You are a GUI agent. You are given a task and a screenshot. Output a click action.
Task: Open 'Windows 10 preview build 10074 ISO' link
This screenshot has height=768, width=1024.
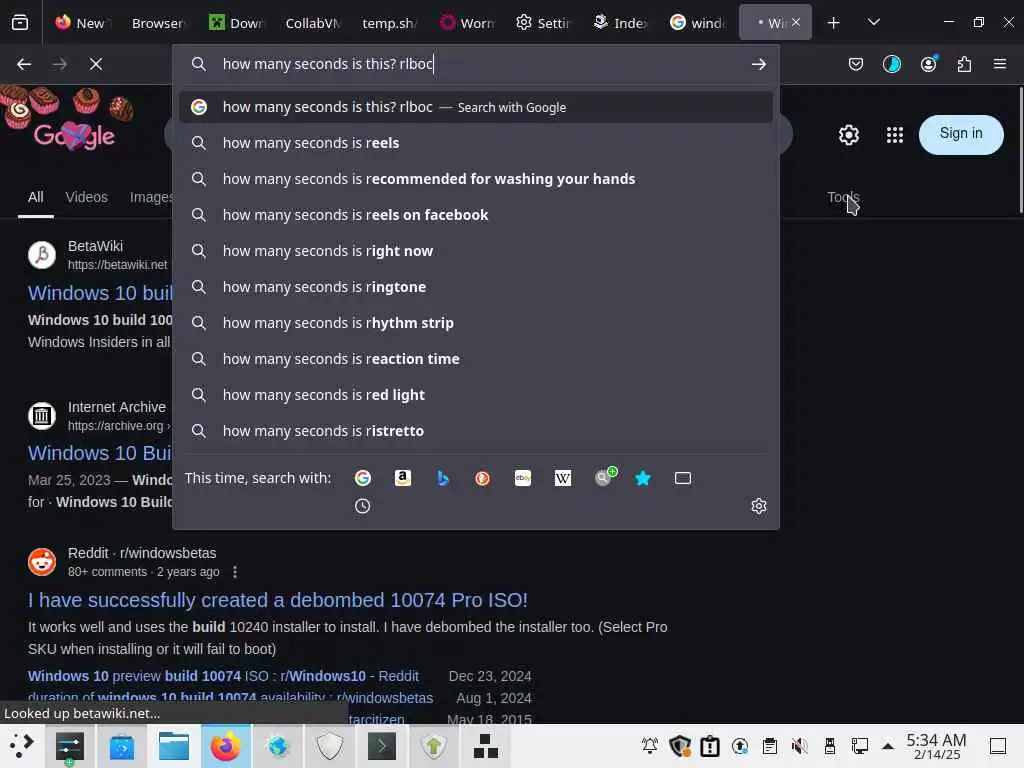click(x=223, y=676)
